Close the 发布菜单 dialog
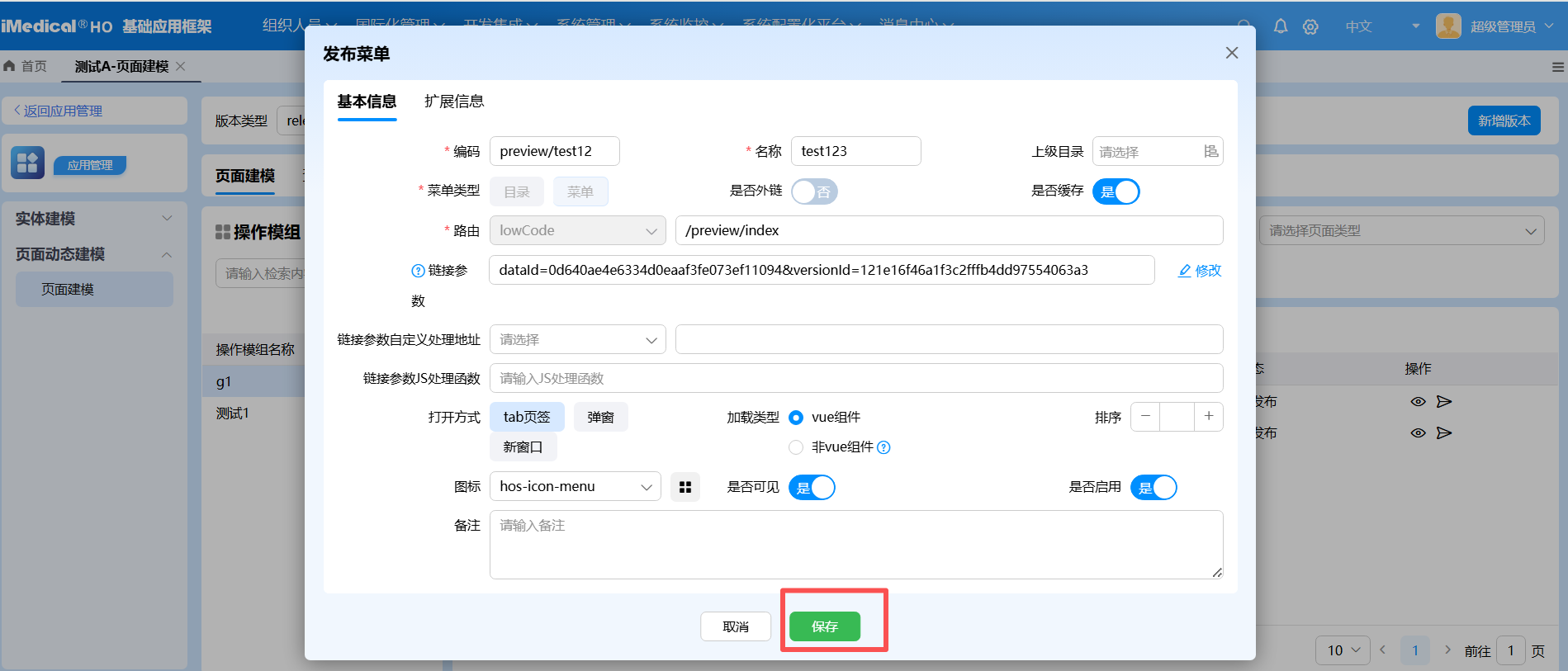 coord(1231,53)
